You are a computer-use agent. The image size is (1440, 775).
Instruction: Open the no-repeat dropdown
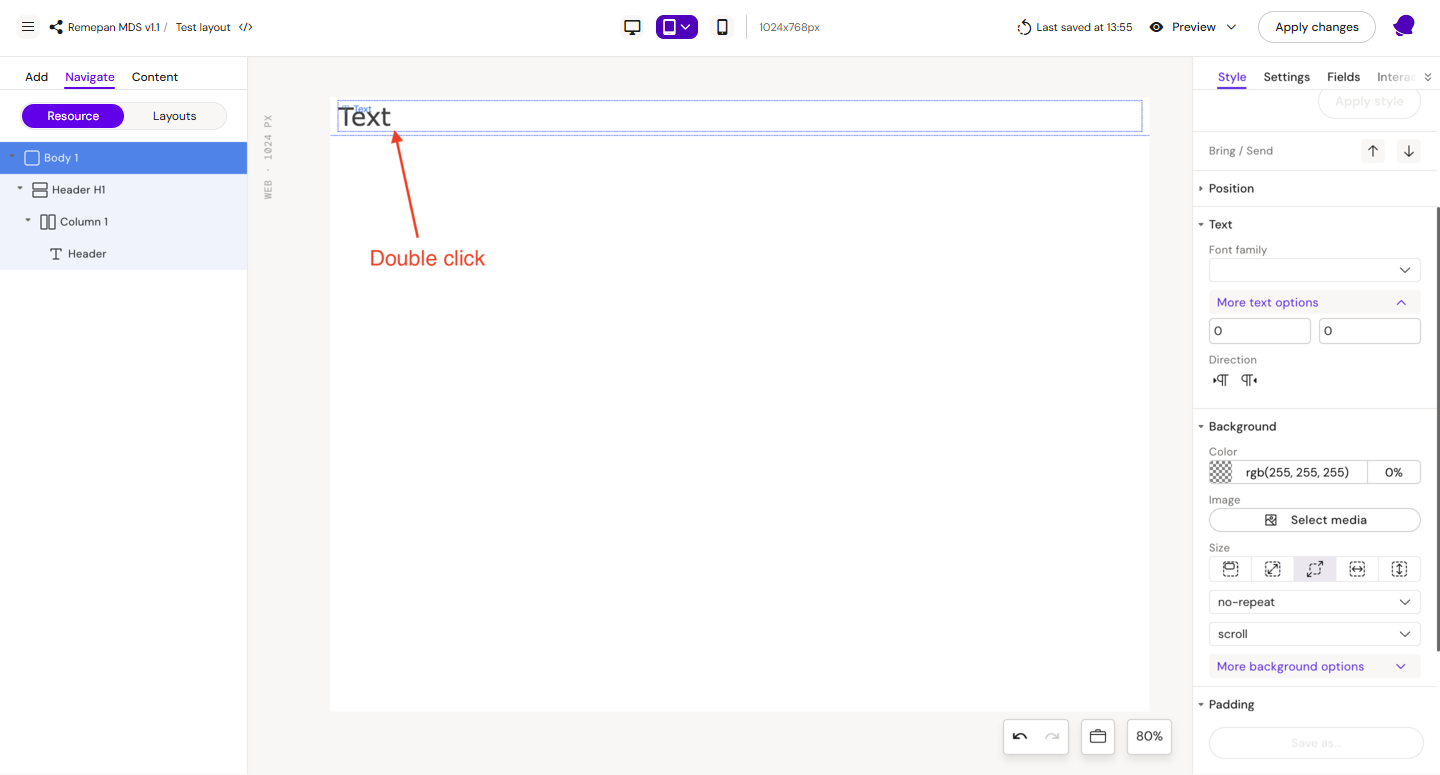[1314, 602]
